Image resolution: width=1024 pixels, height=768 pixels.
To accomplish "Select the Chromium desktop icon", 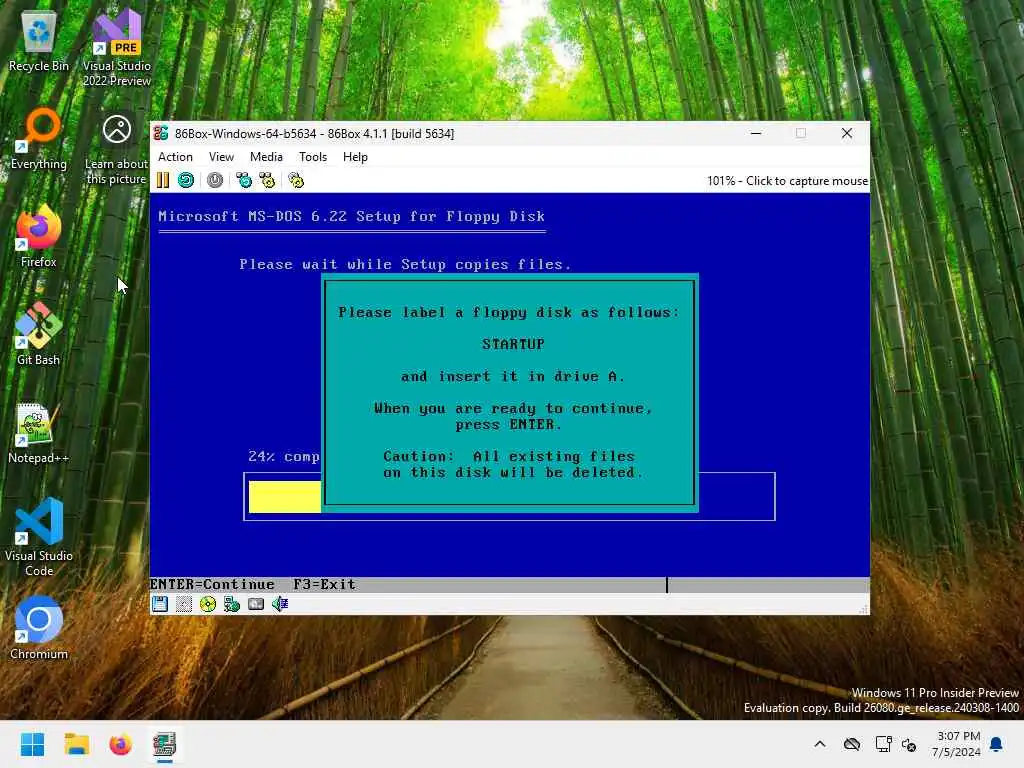I will 39,628.
